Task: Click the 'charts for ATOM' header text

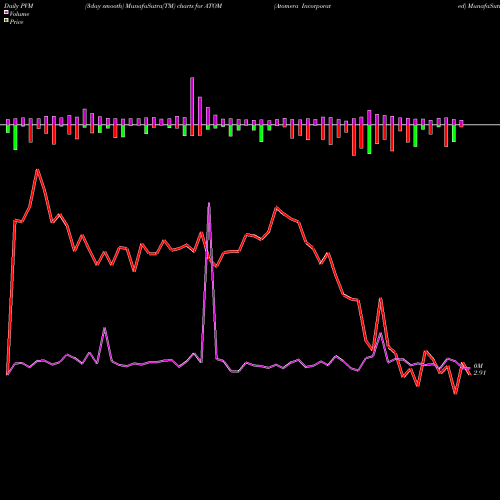Action: pyautogui.click(x=199, y=6)
